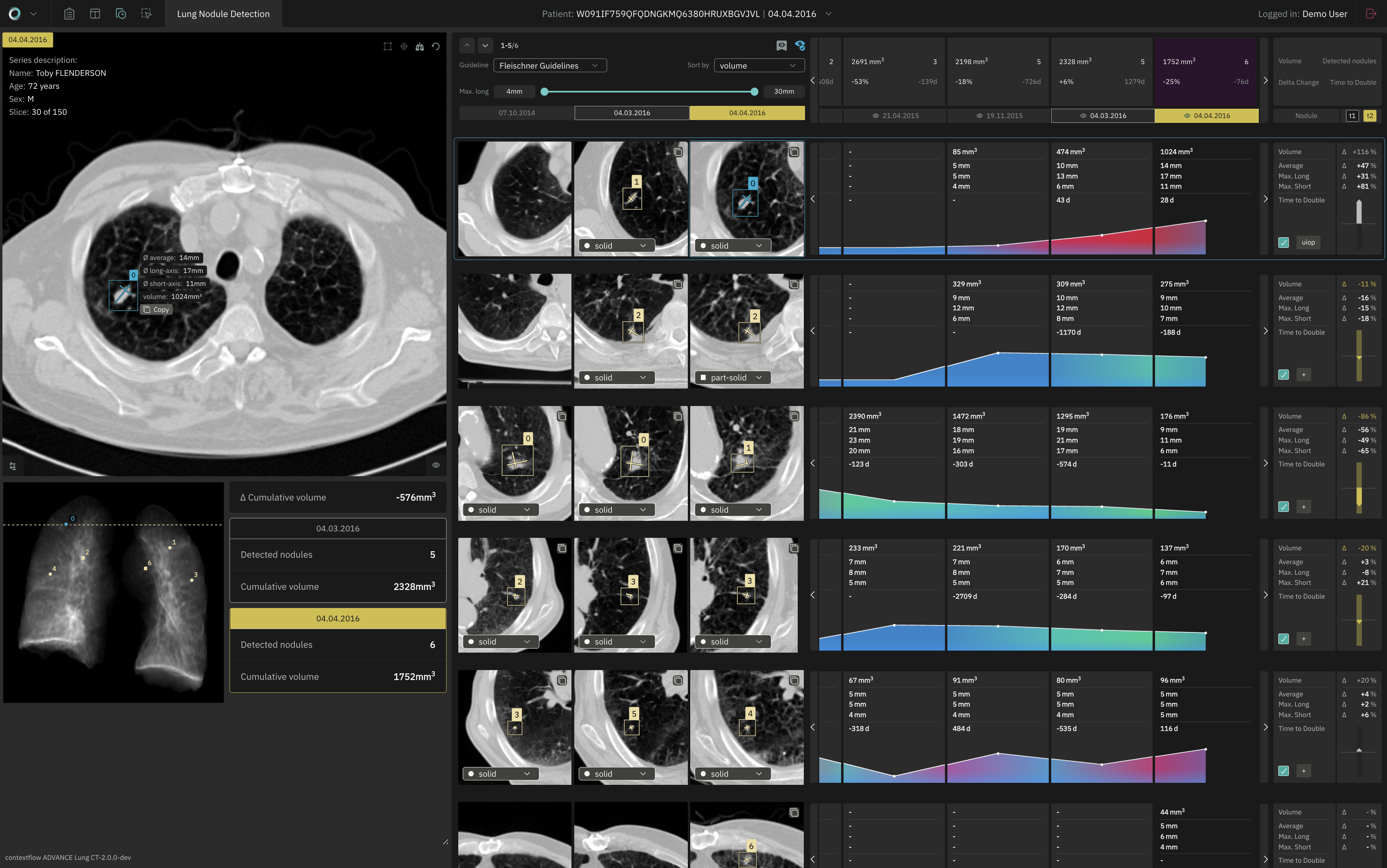This screenshot has height=868, width=1387.
Task: Activate the selection cursor tool
Action: point(146,14)
